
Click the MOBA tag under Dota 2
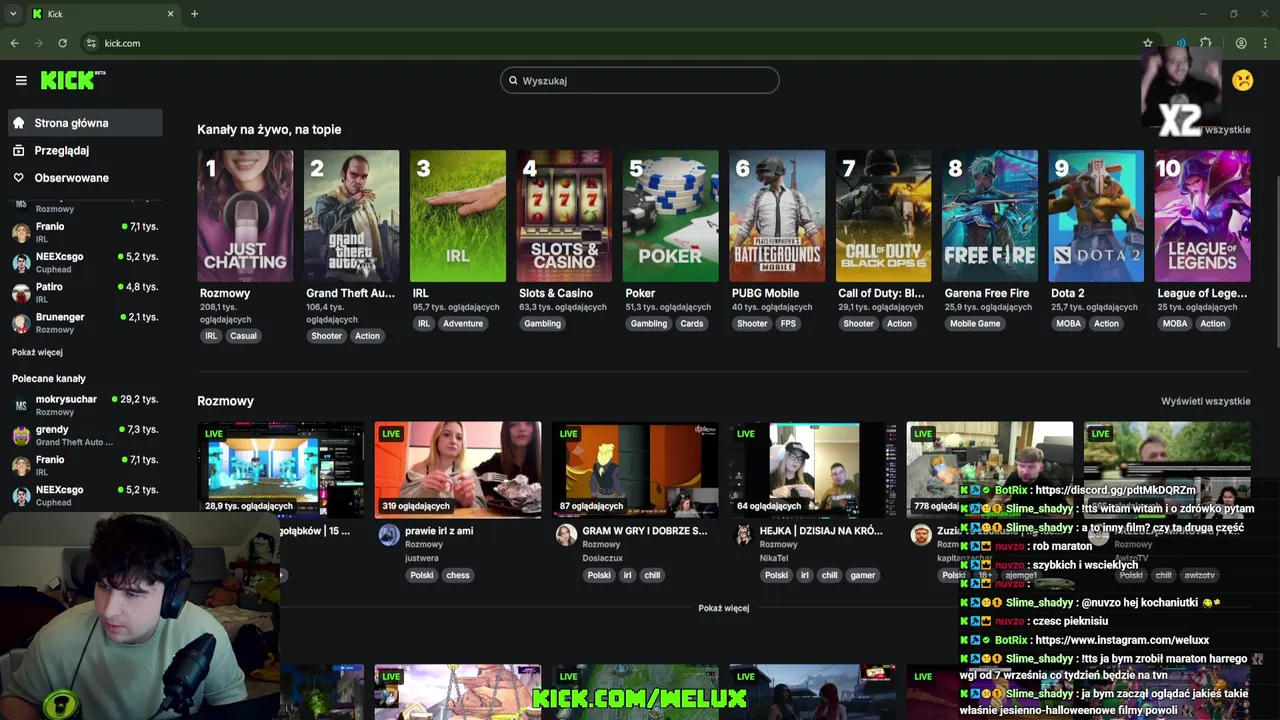(x=1069, y=323)
